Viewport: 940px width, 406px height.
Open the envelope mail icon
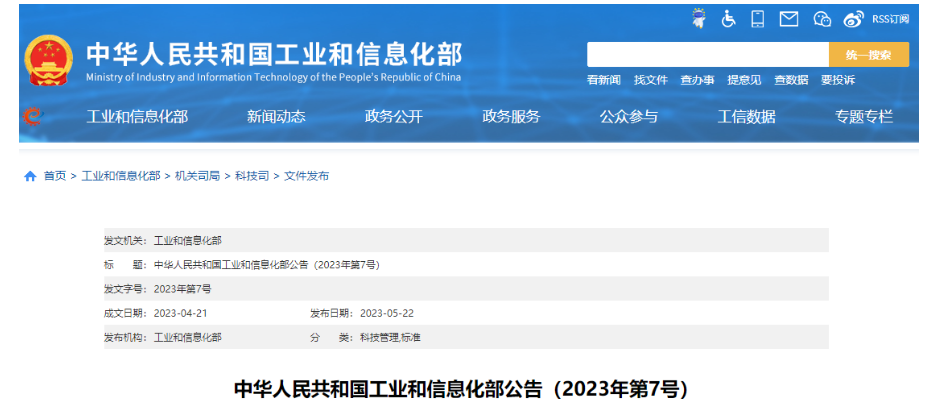(789, 19)
